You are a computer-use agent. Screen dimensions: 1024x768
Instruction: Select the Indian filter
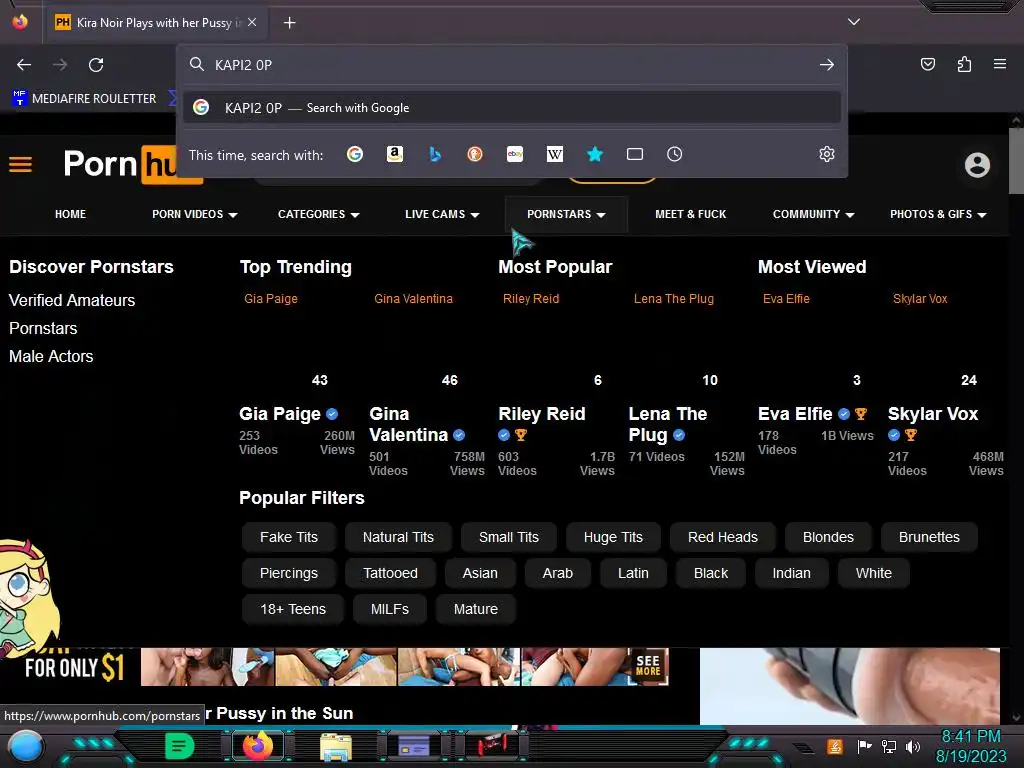(791, 573)
